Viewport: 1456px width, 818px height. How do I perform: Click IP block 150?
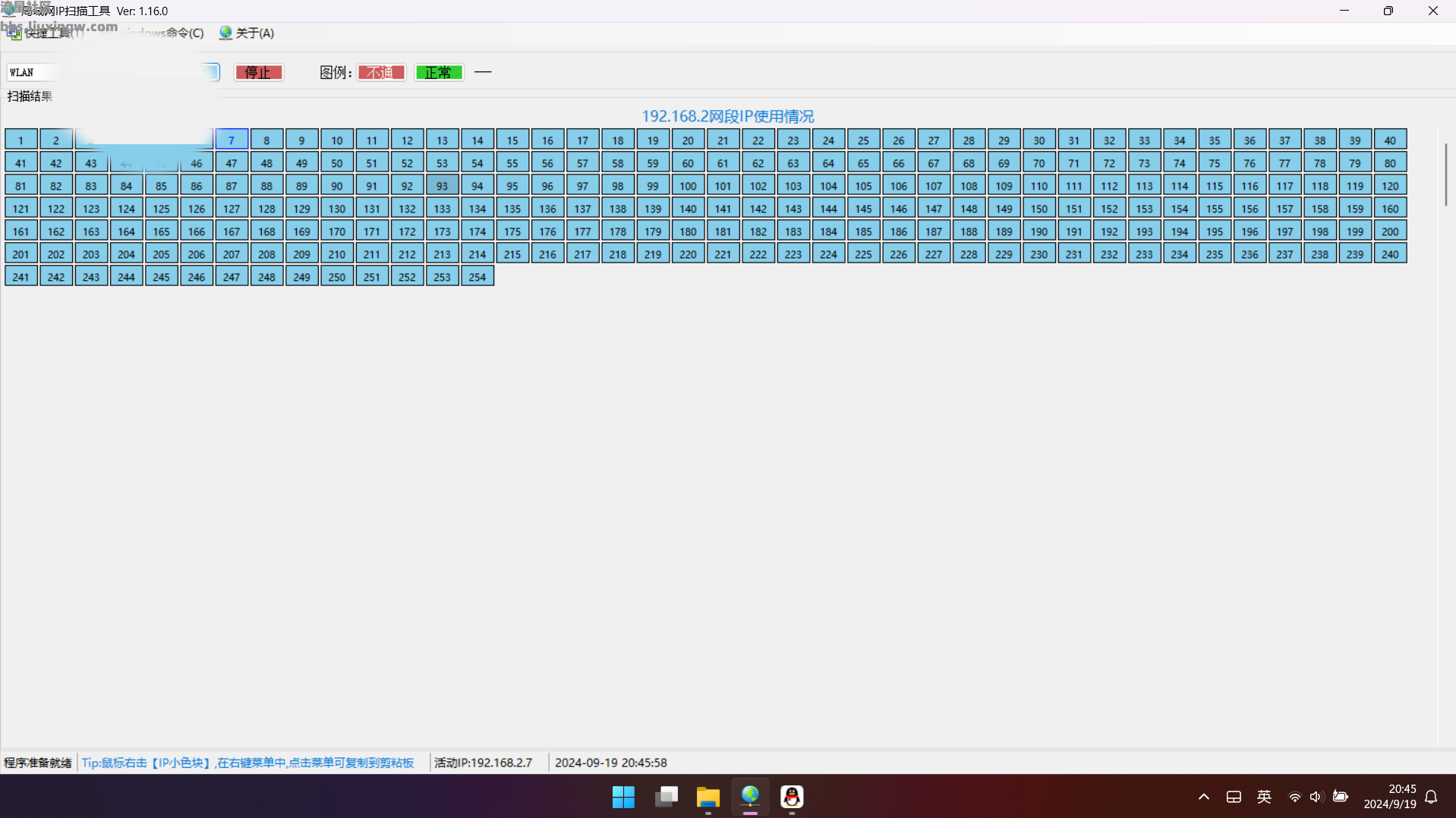pyautogui.click(x=1039, y=208)
